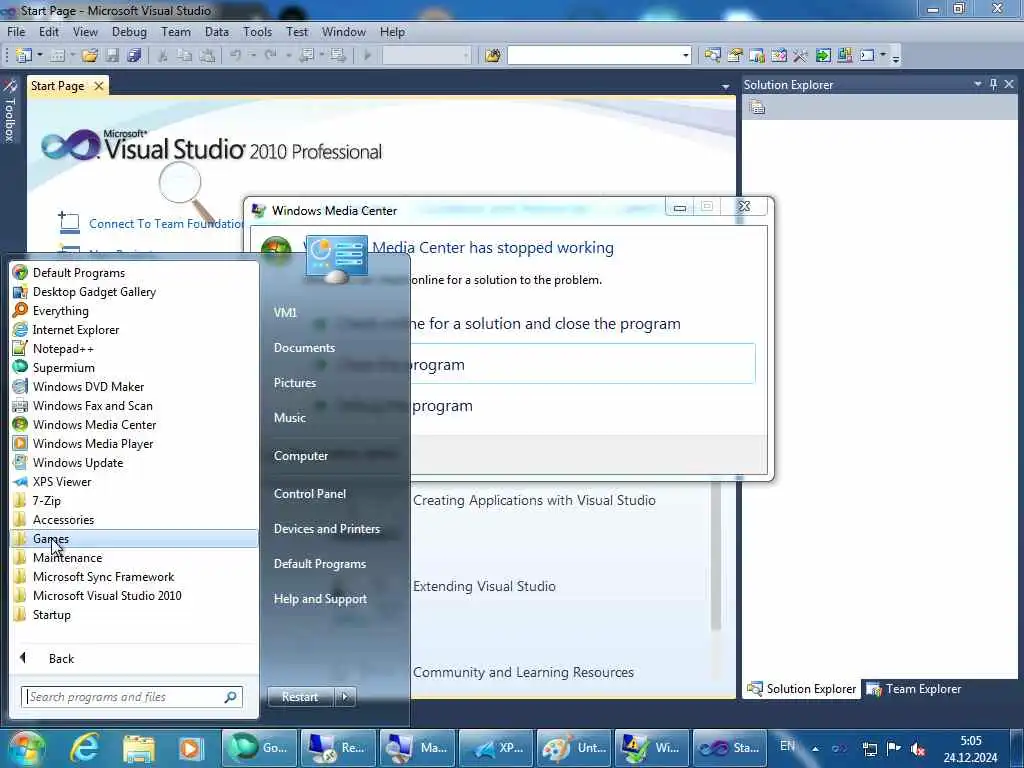Select the Start Page document tab
This screenshot has width=1024, height=768.
click(x=57, y=86)
